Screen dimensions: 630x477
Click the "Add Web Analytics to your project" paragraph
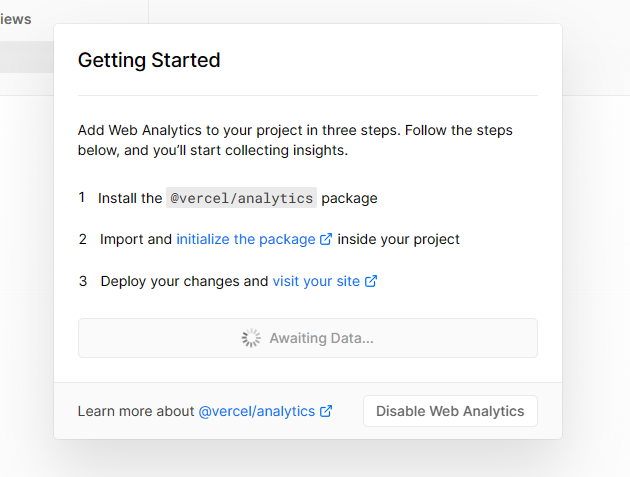coord(295,140)
